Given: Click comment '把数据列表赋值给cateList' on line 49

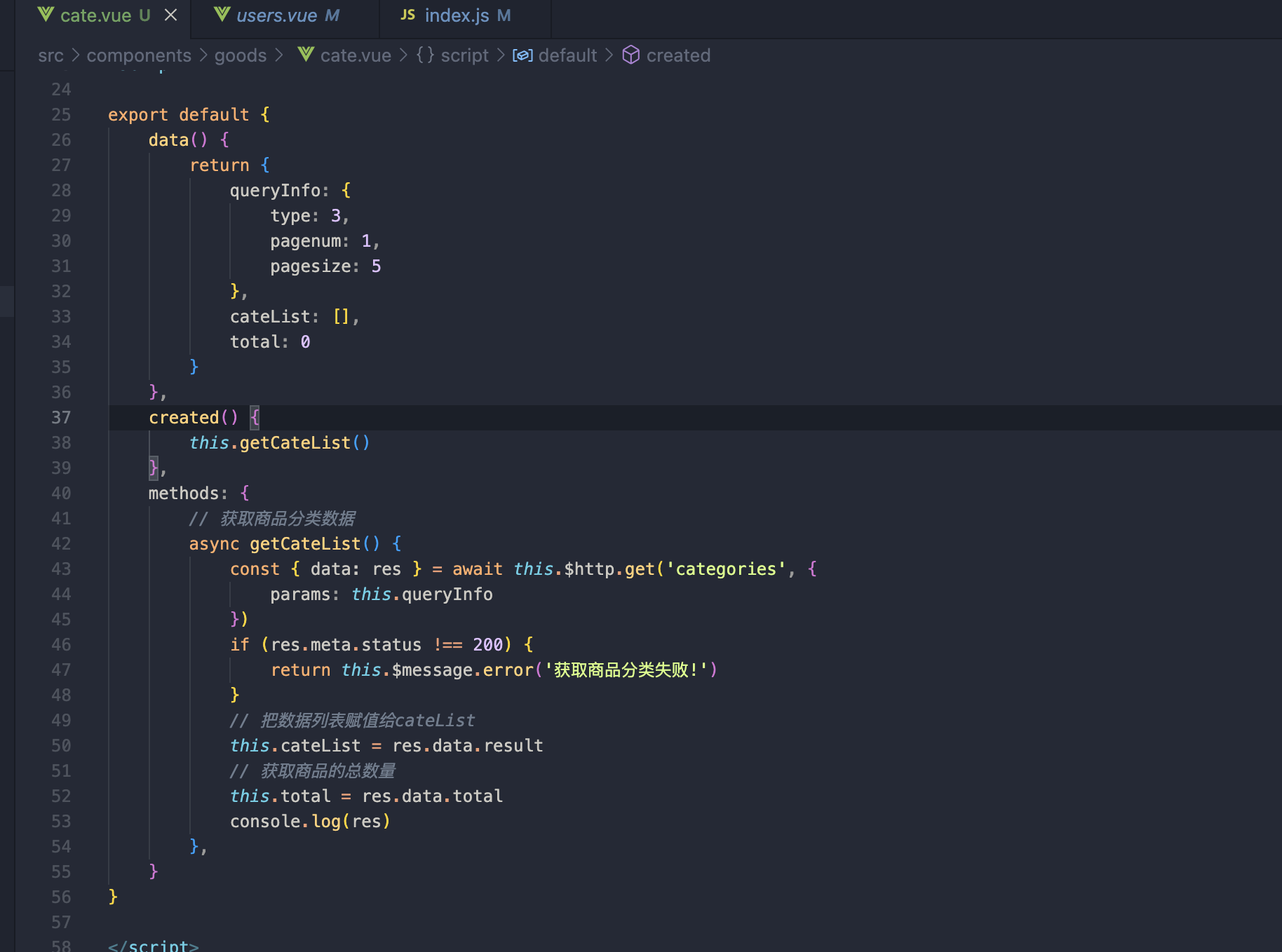Looking at the screenshot, I should pos(368,721).
